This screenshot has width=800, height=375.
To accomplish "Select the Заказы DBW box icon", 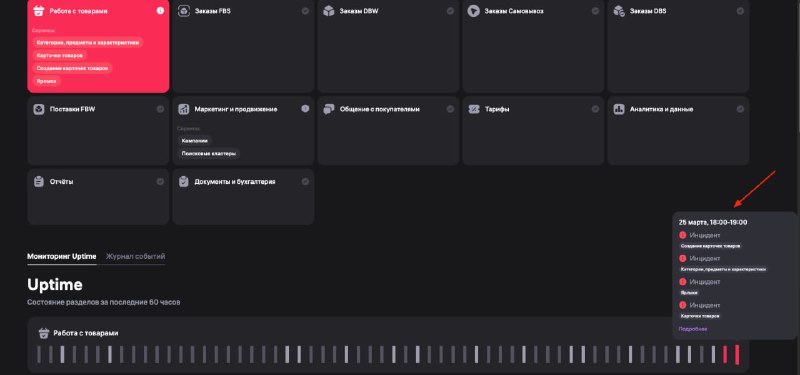I will pos(329,11).
